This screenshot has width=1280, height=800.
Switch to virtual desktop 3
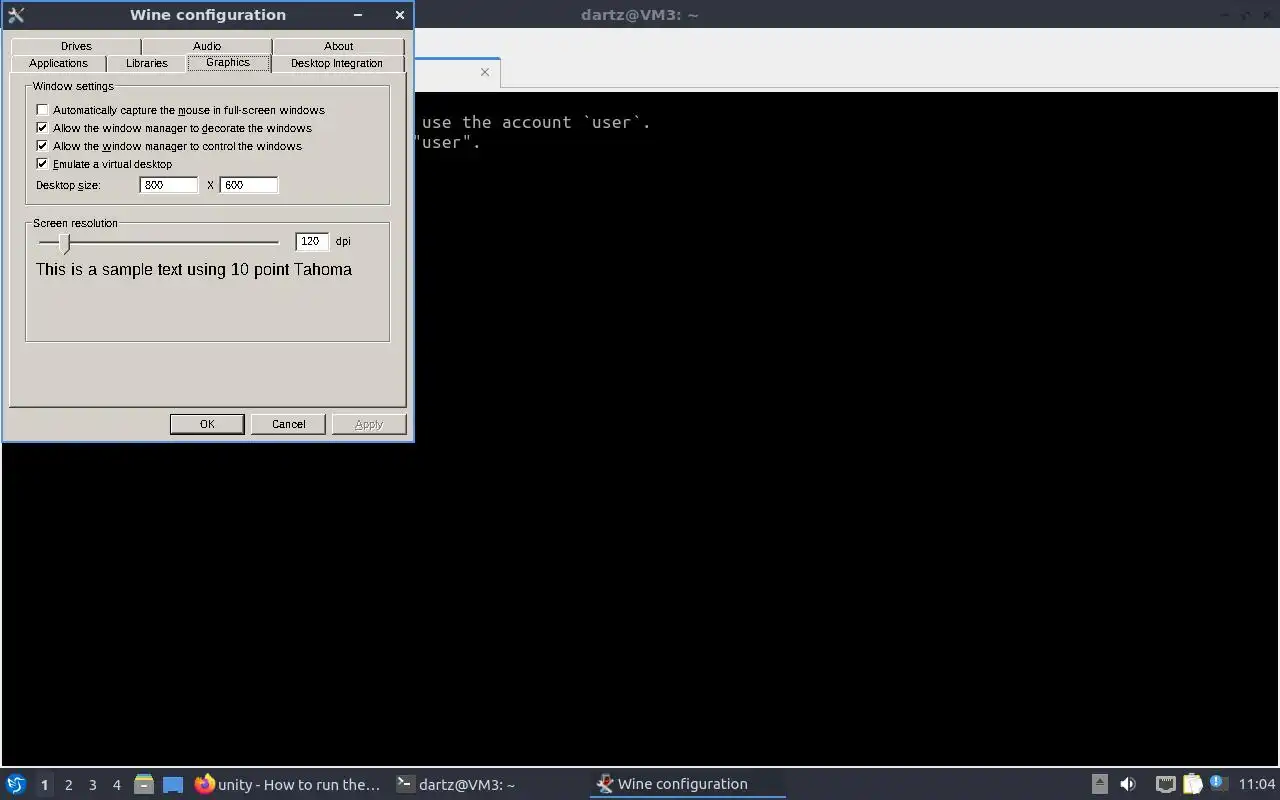[x=92, y=785]
